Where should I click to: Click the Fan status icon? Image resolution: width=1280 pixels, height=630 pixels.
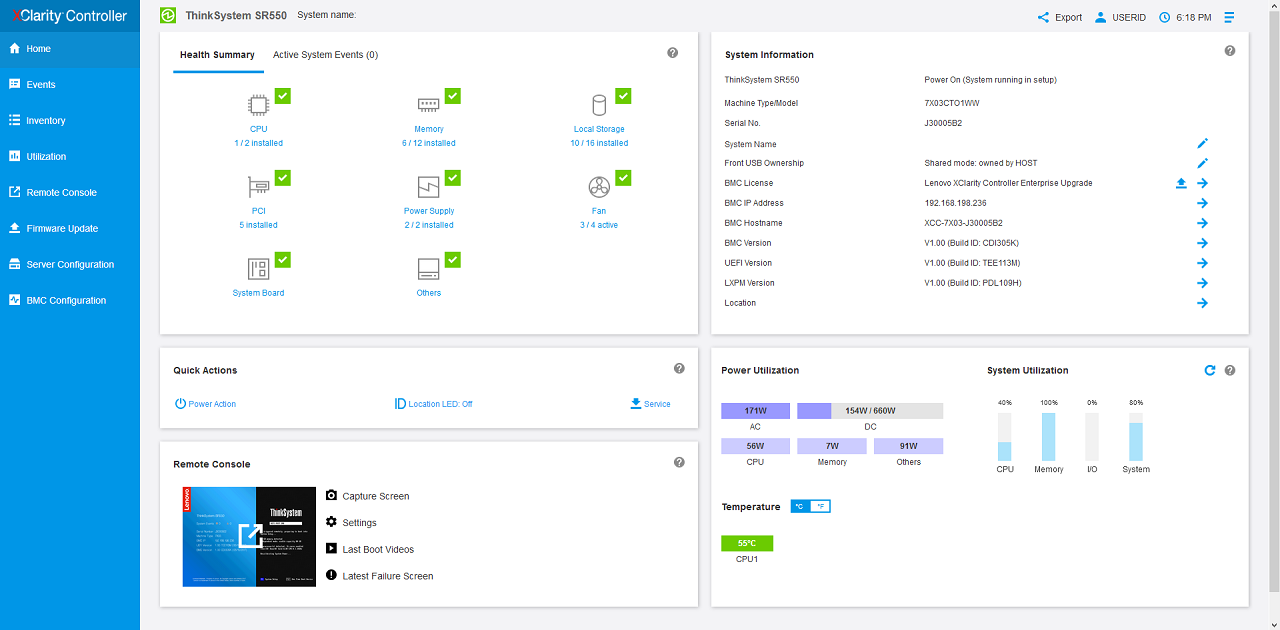[599, 187]
